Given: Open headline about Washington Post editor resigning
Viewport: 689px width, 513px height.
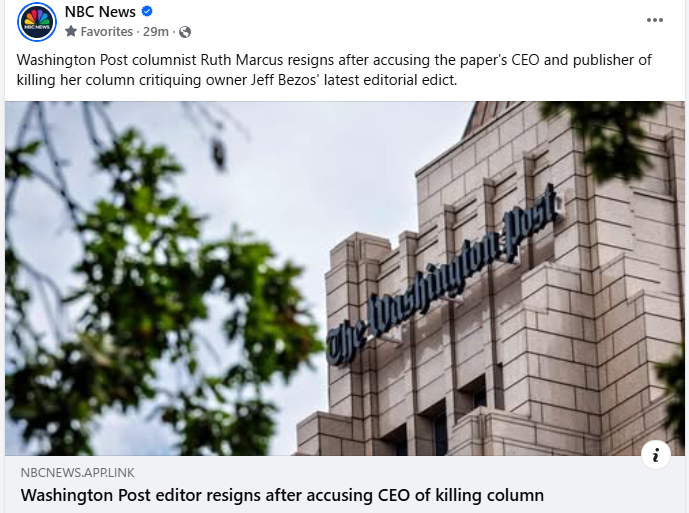Looking at the screenshot, I should click(x=282, y=495).
